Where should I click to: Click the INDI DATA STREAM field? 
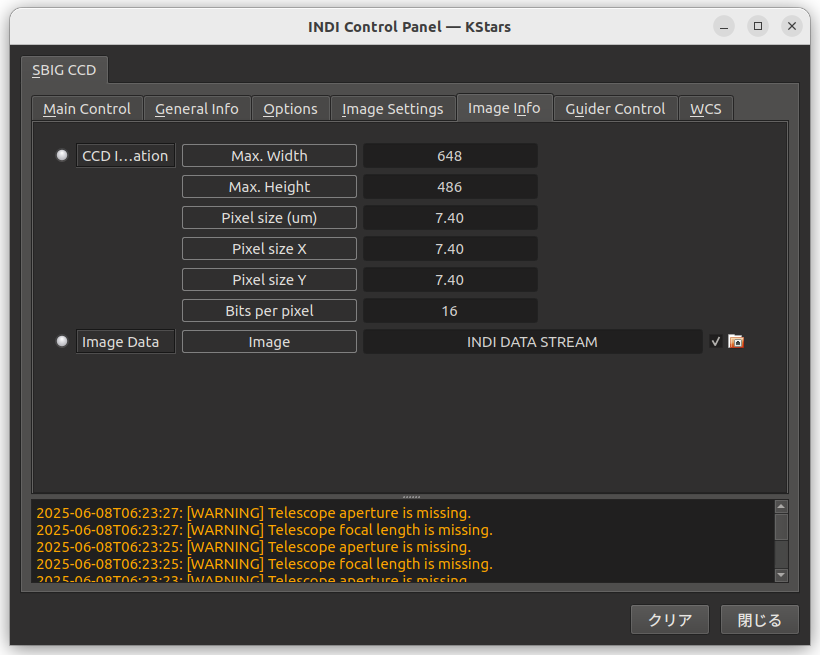click(532, 342)
